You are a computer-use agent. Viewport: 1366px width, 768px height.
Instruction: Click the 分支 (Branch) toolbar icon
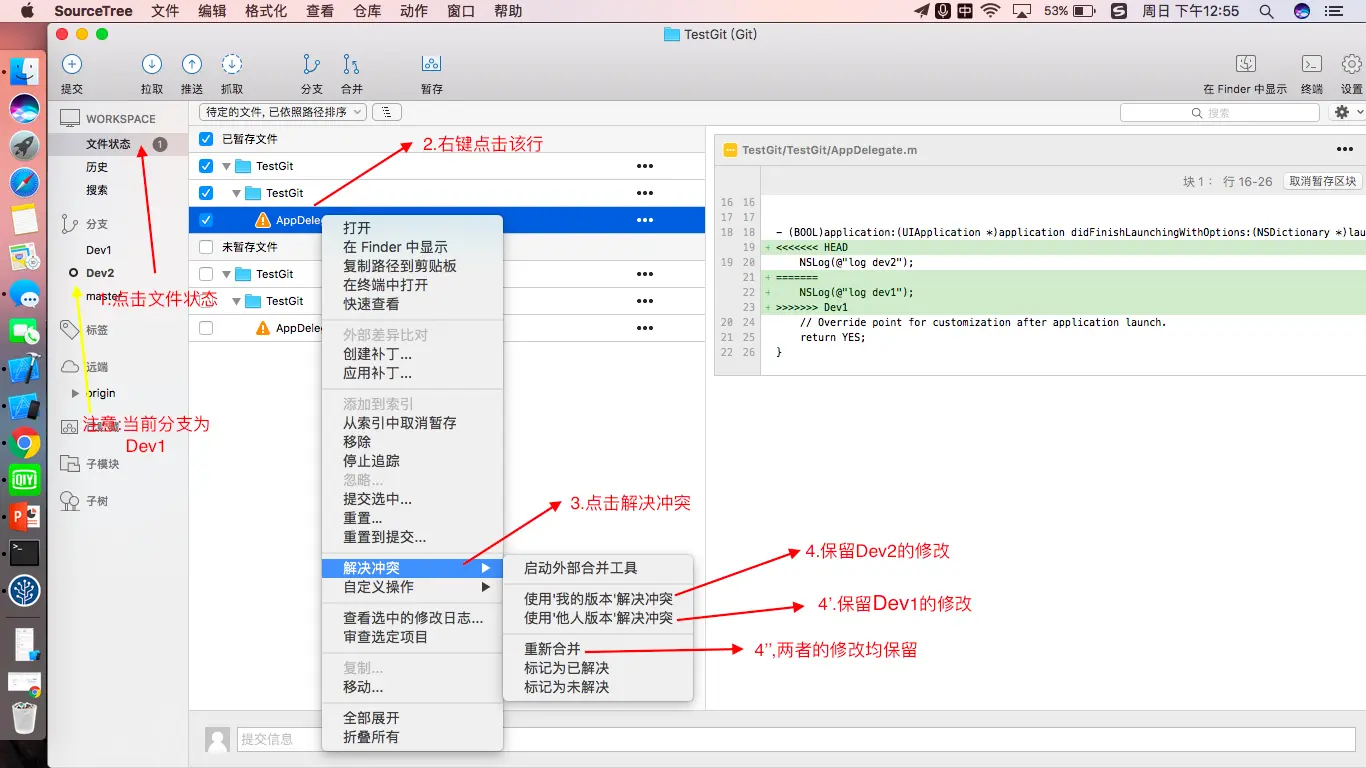[312, 64]
